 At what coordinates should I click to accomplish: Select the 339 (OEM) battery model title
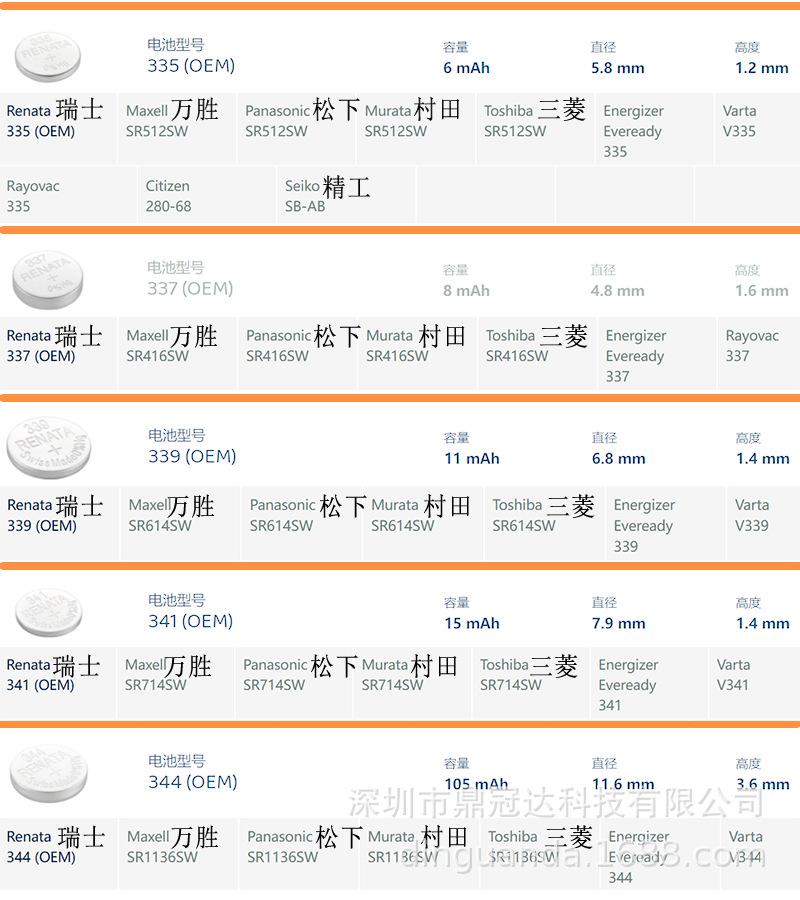[192, 456]
